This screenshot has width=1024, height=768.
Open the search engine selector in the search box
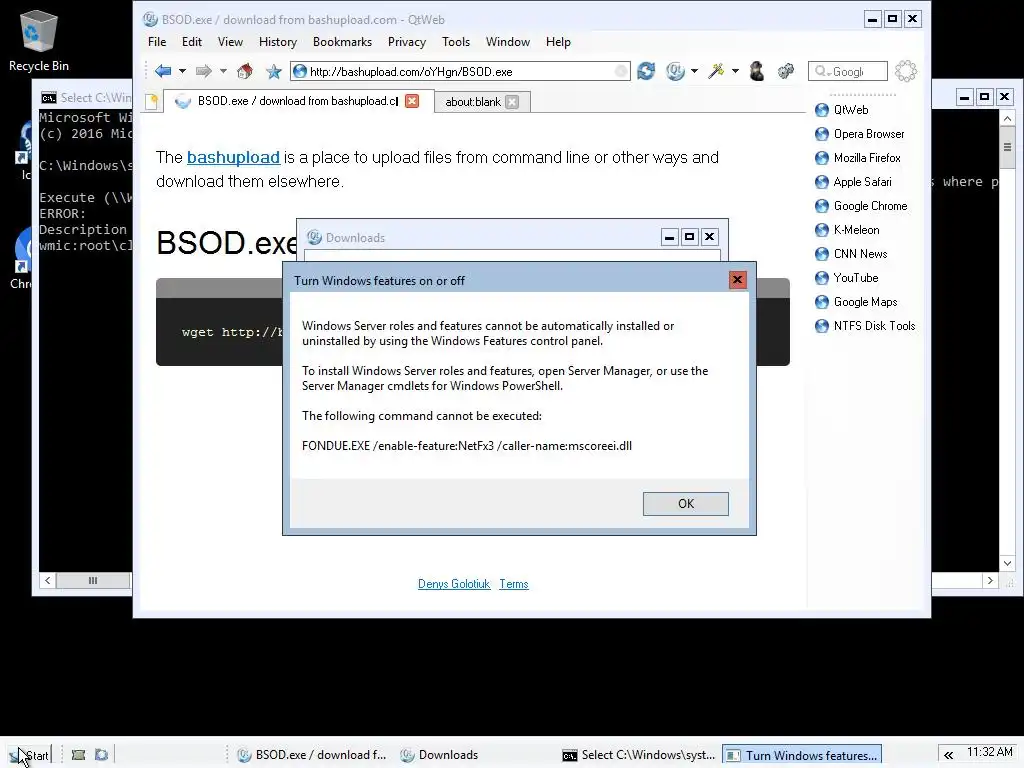(822, 71)
